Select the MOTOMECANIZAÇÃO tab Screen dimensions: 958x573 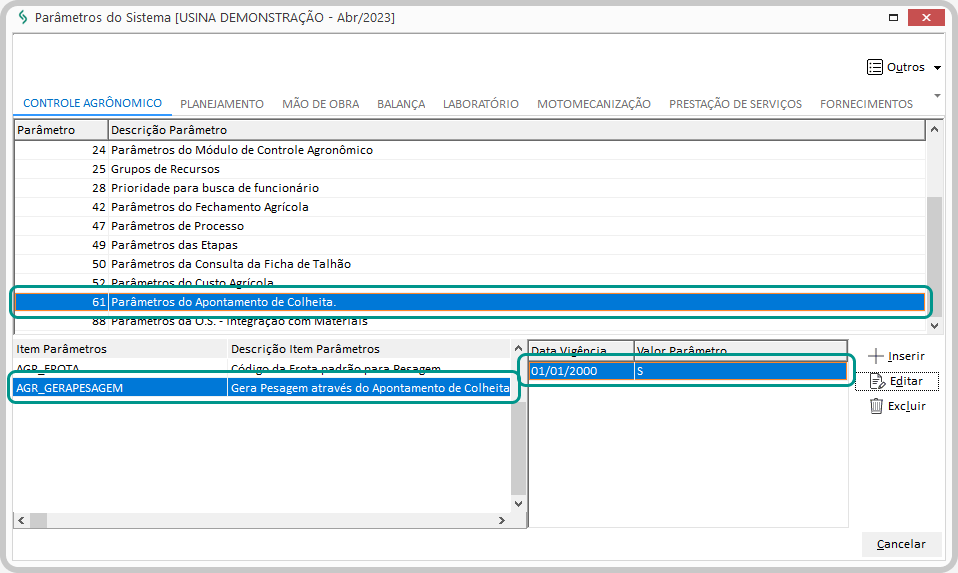click(594, 104)
